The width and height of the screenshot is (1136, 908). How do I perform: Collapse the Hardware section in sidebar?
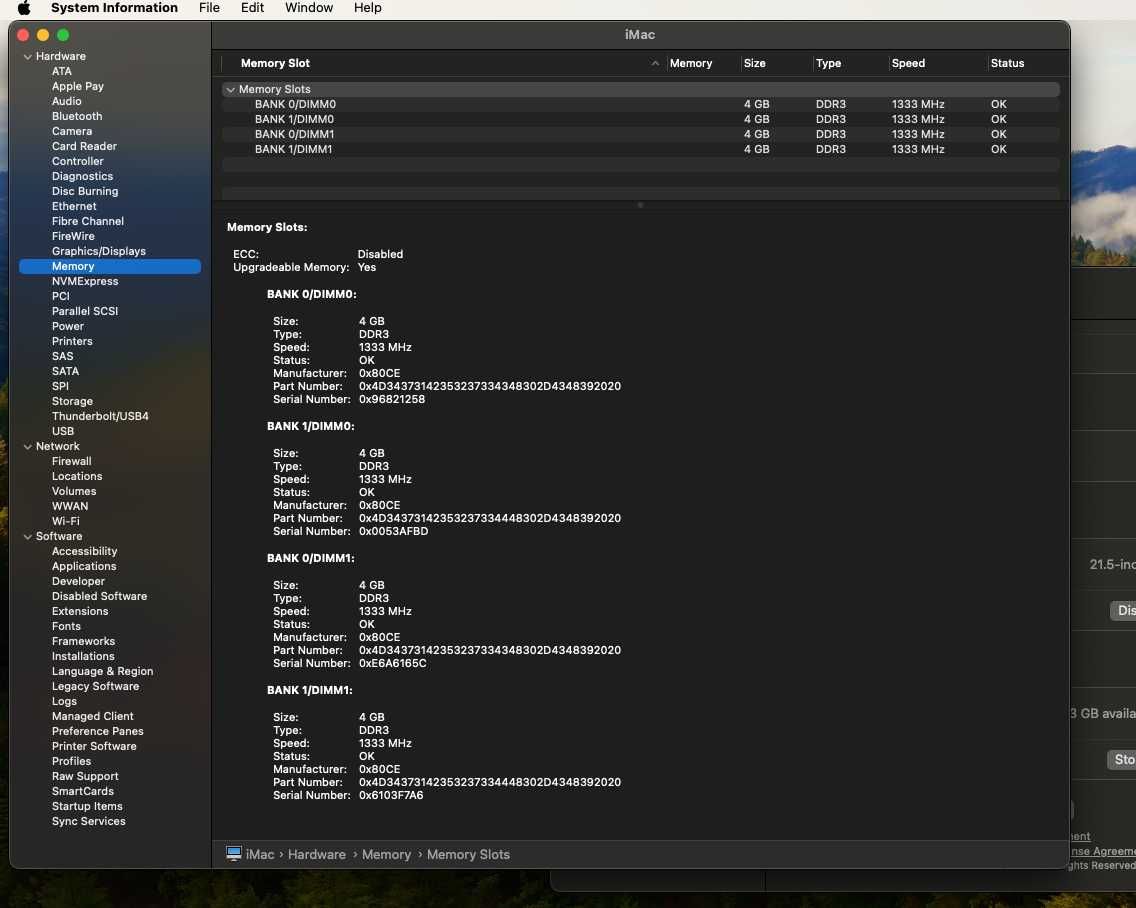coord(28,57)
